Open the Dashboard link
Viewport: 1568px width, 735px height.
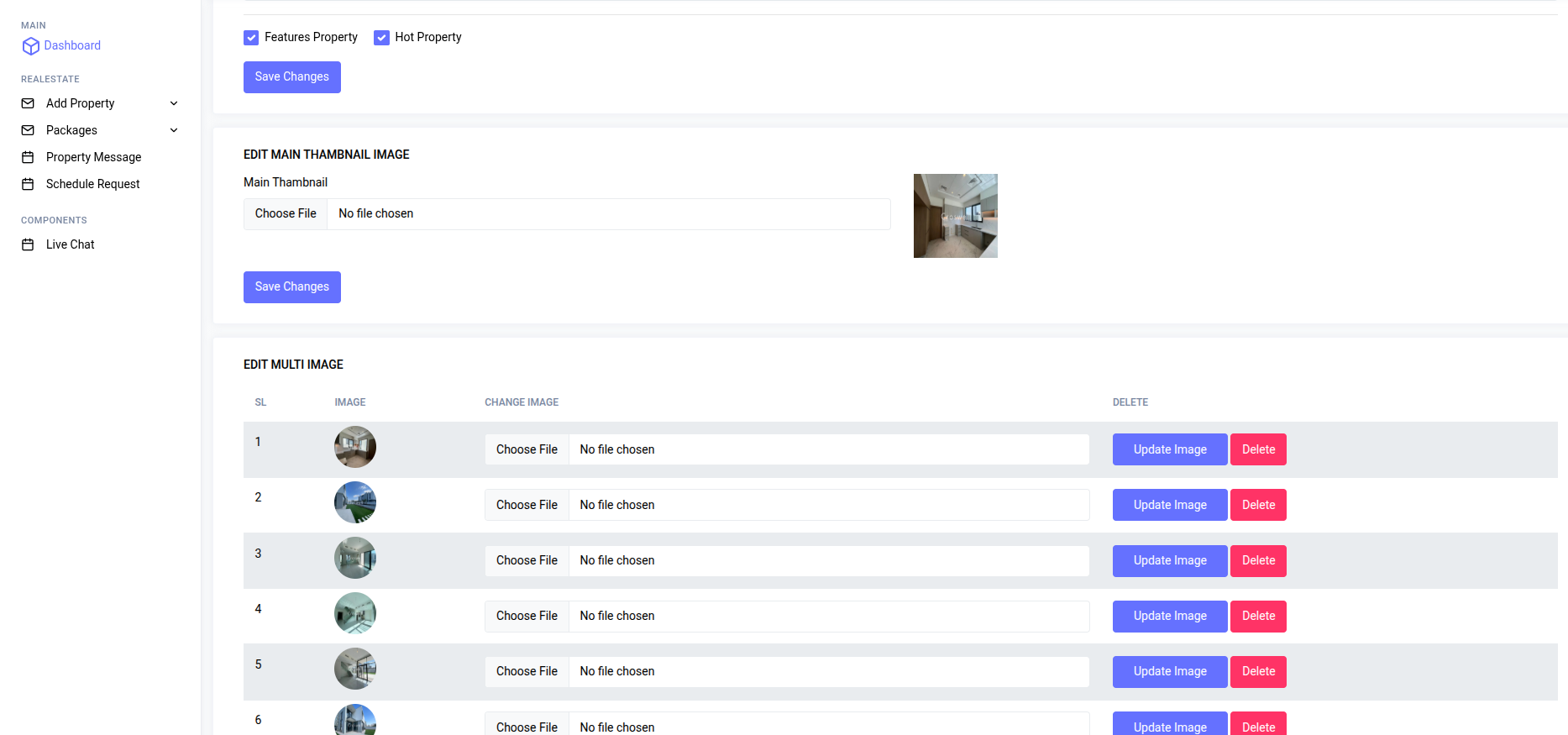(72, 45)
